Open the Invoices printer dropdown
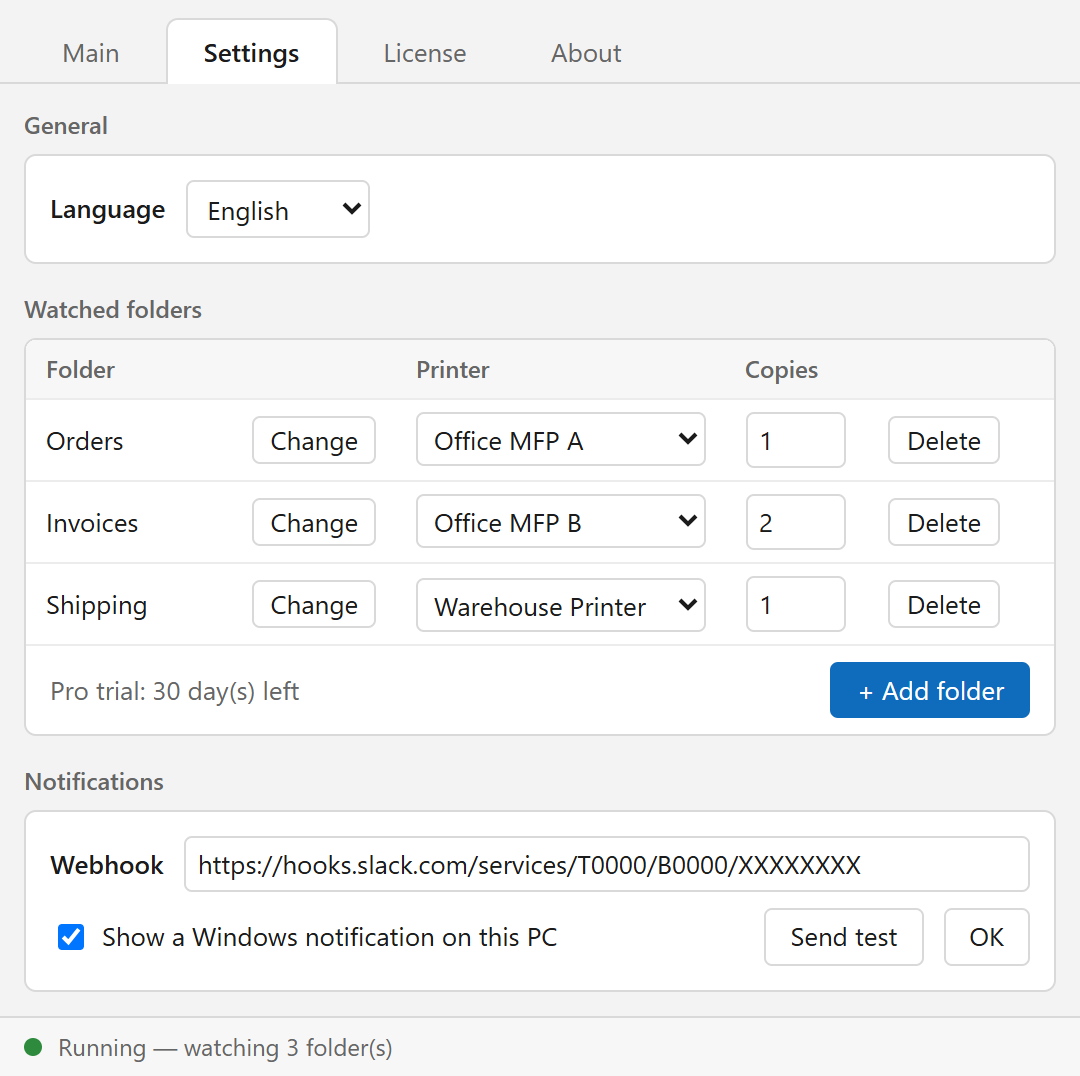Viewport: 1080px width, 1076px height. tap(561, 521)
